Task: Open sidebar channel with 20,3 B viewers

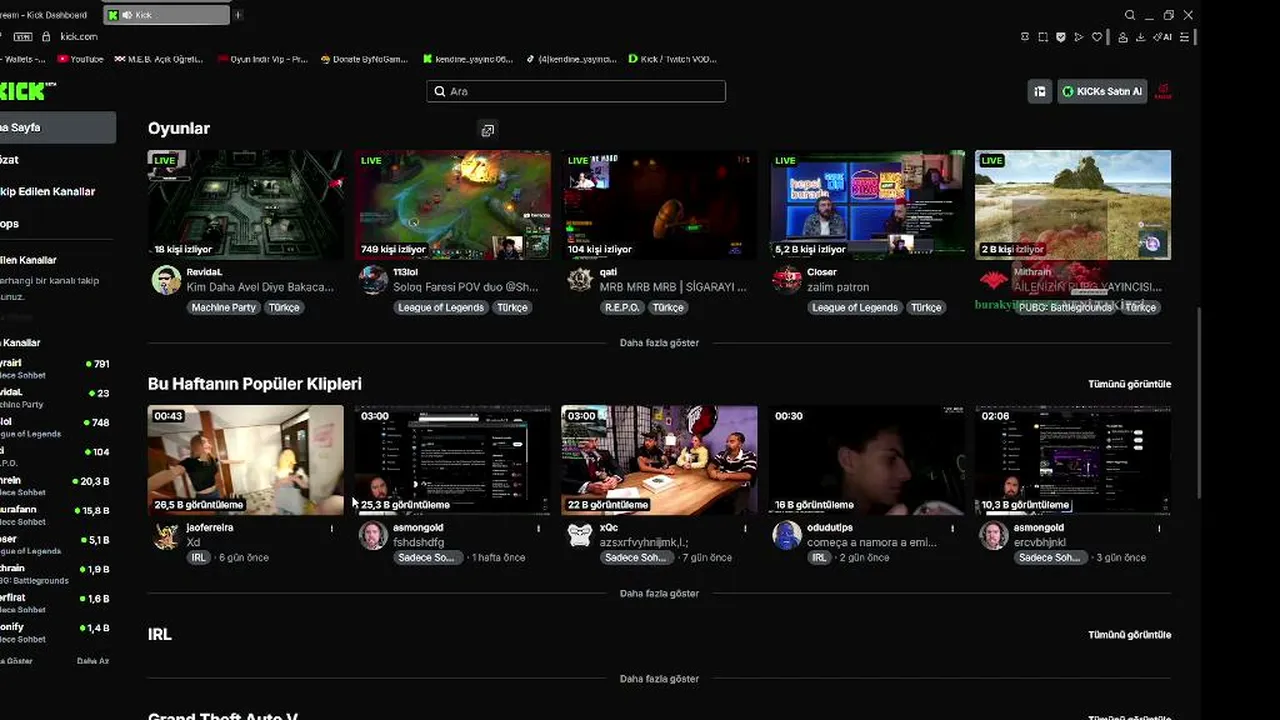Action: (x=57, y=486)
